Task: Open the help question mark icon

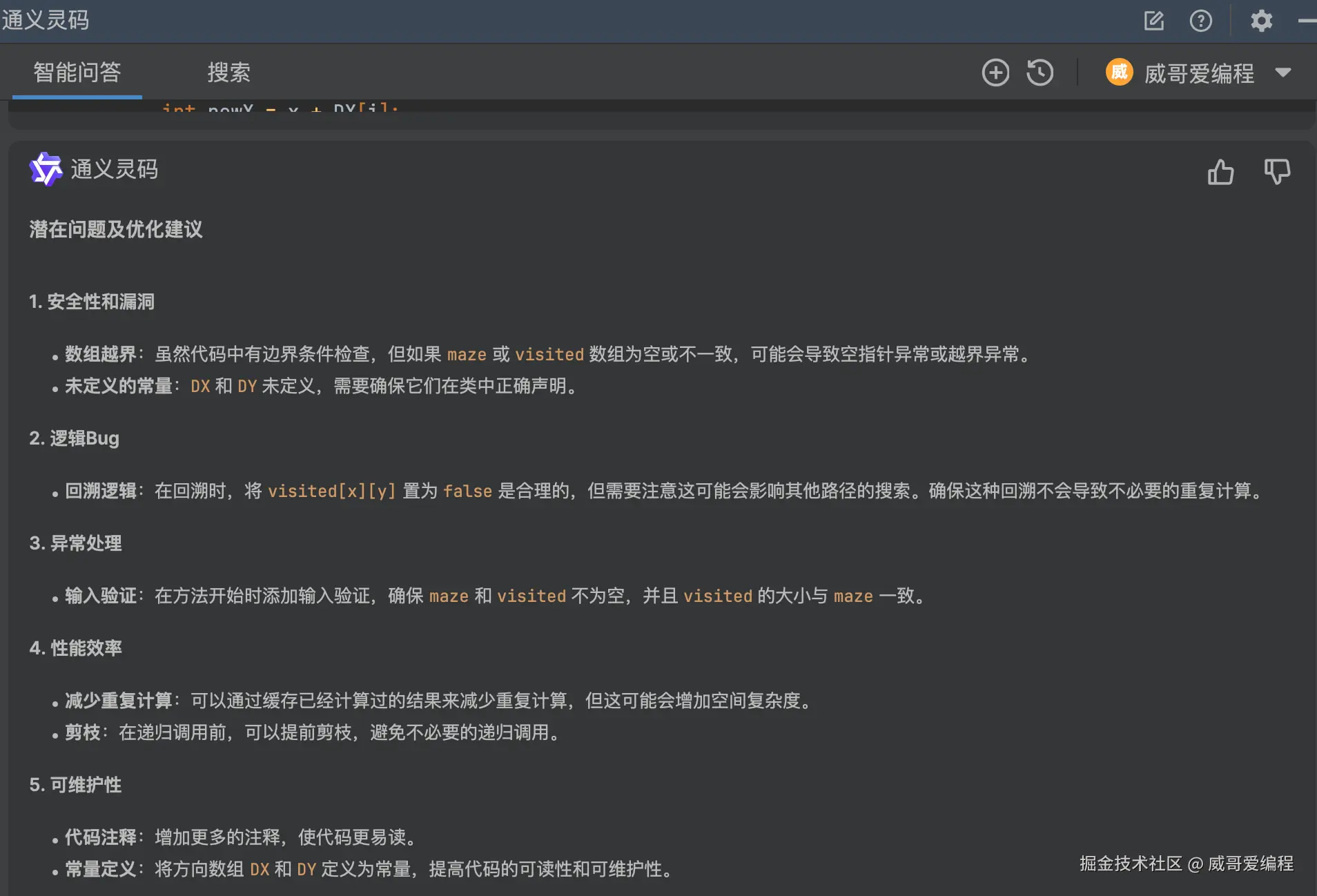Action: click(1201, 21)
